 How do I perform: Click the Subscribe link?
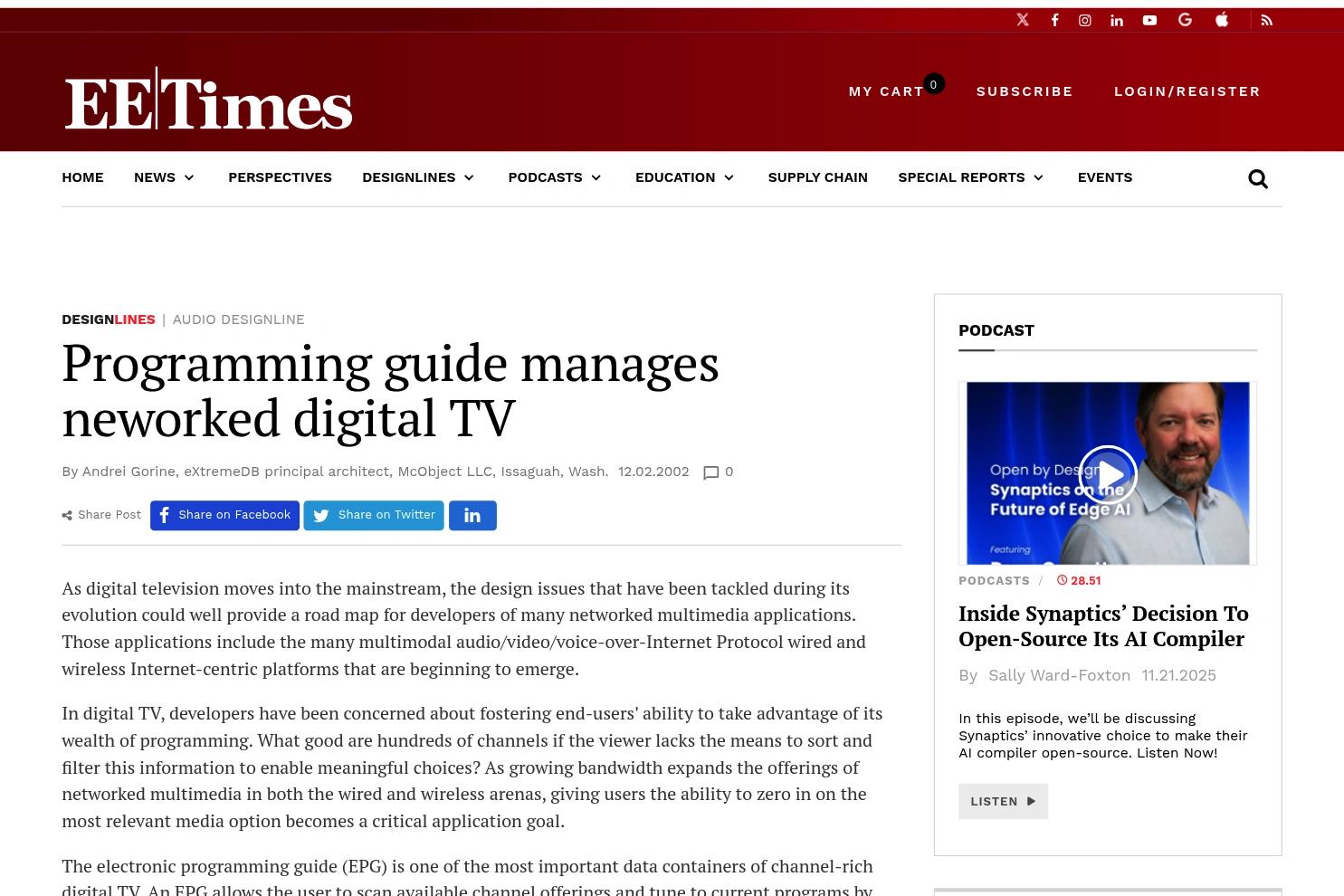point(1025,91)
